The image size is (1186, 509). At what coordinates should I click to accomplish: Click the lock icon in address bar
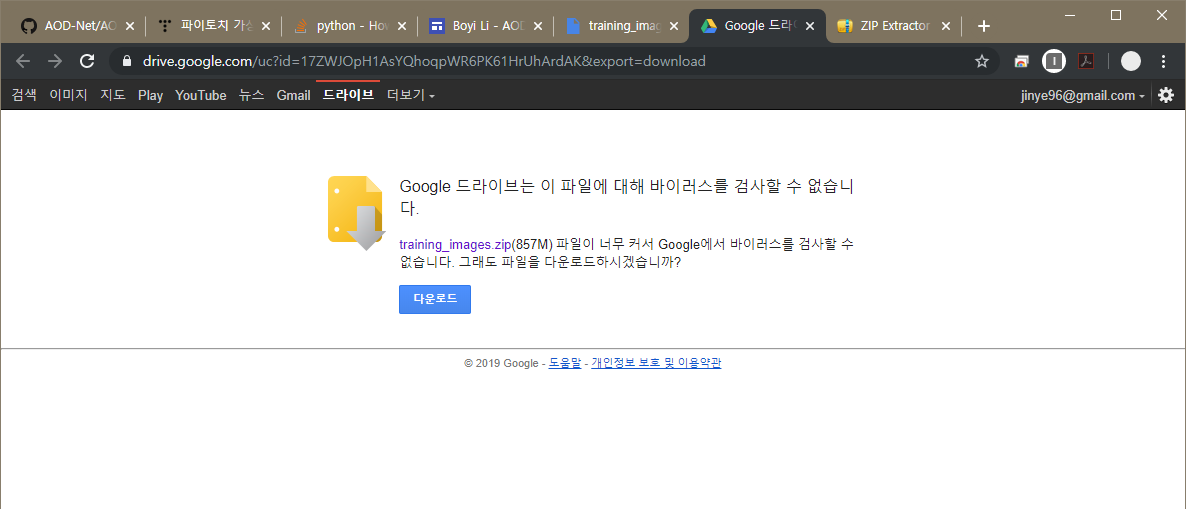point(127,61)
